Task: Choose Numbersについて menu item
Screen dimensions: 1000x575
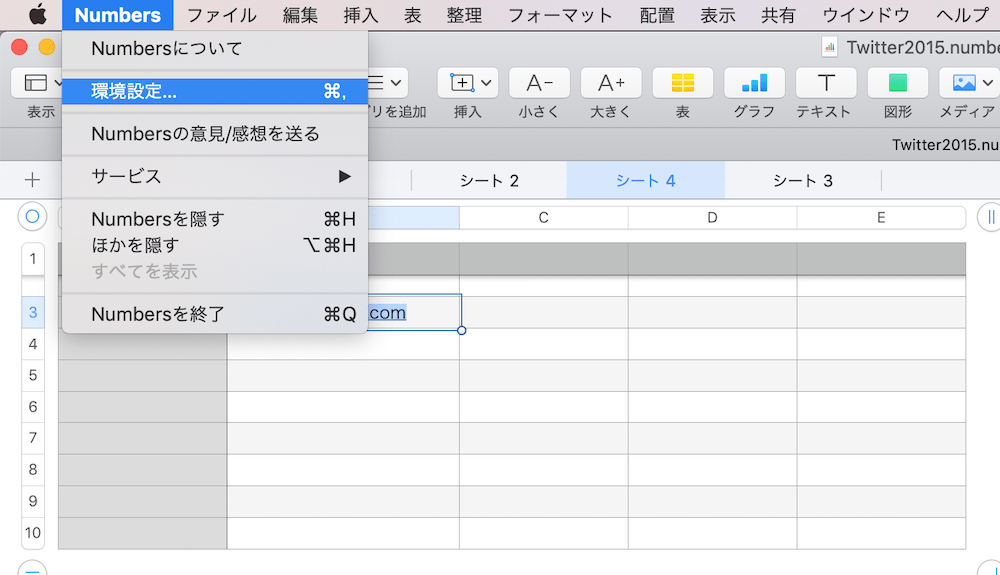Action: 215,48
